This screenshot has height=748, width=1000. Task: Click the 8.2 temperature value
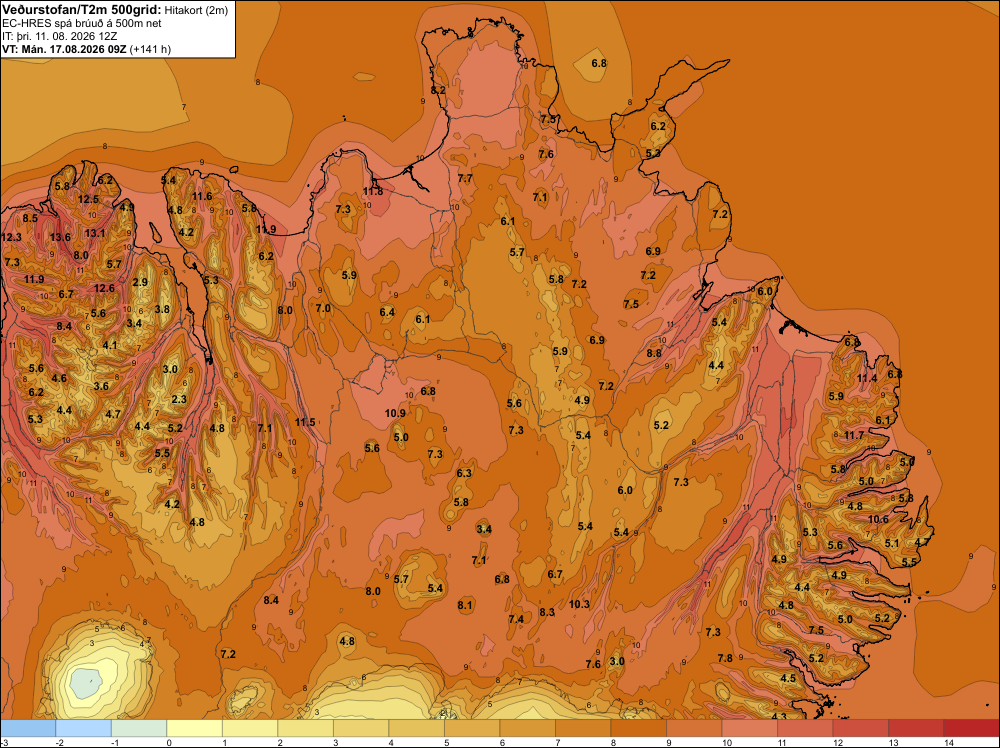[438, 91]
